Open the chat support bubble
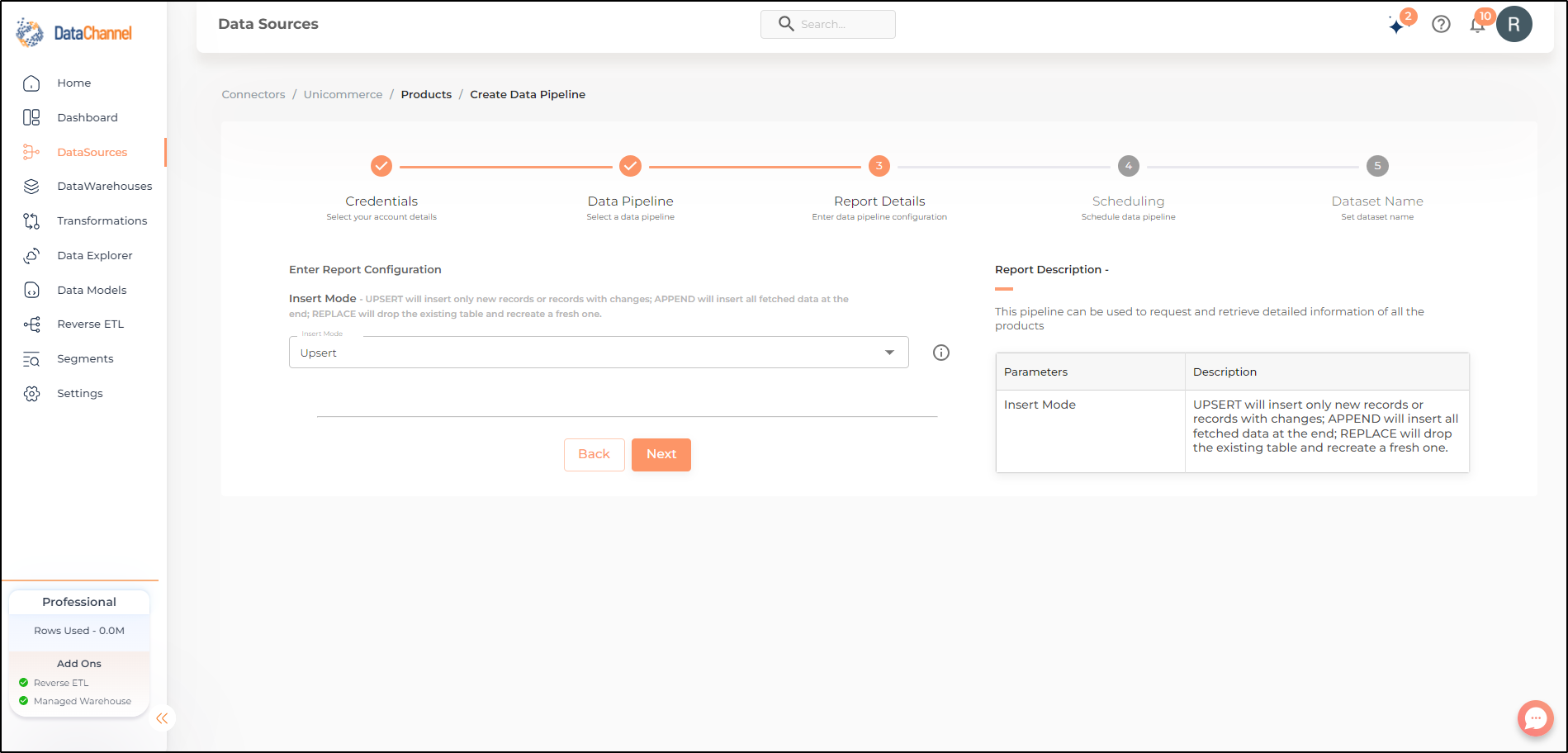The width and height of the screenshot is (1568, 753). [1535, 718]
